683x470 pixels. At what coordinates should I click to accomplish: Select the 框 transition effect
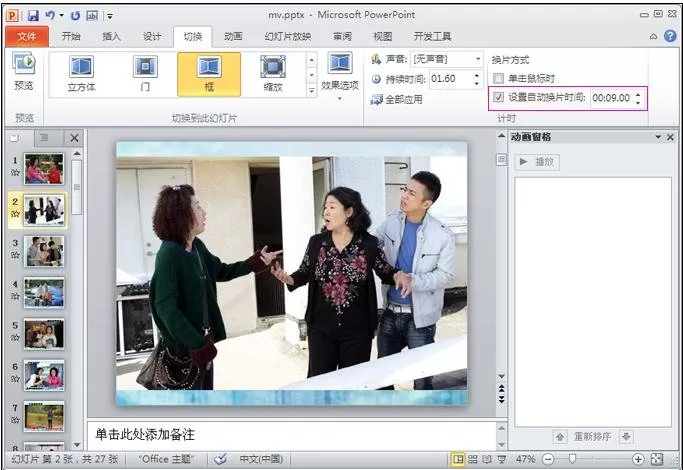coord(209,74)
